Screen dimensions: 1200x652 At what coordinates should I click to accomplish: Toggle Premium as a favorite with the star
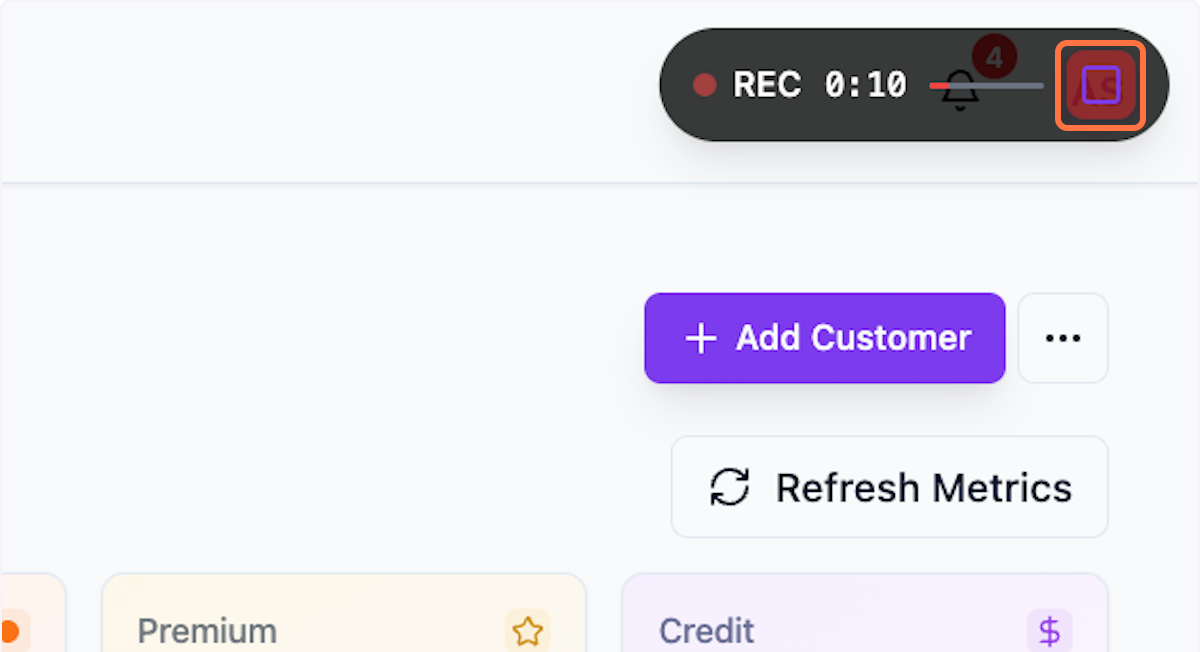[x=527, y=631]
